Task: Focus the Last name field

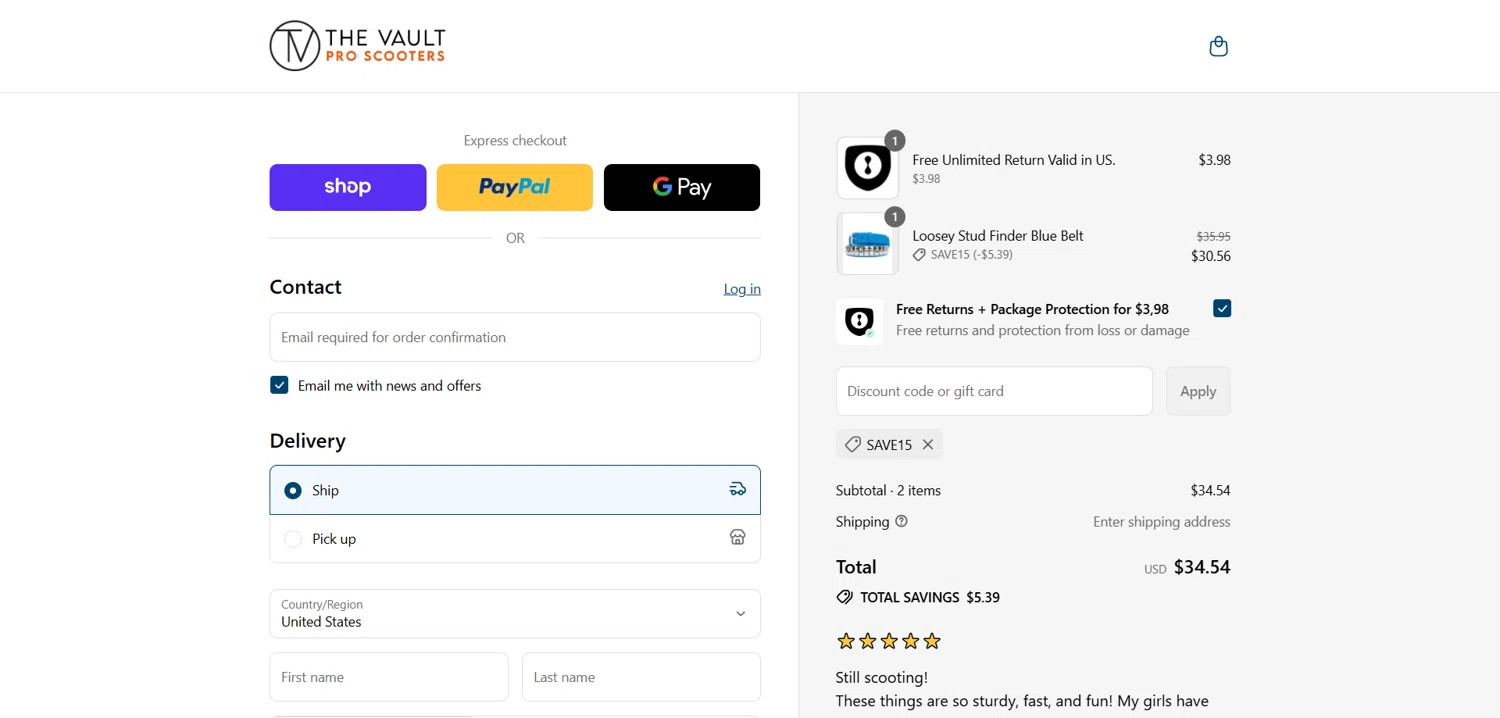Action: pos(641,677)
